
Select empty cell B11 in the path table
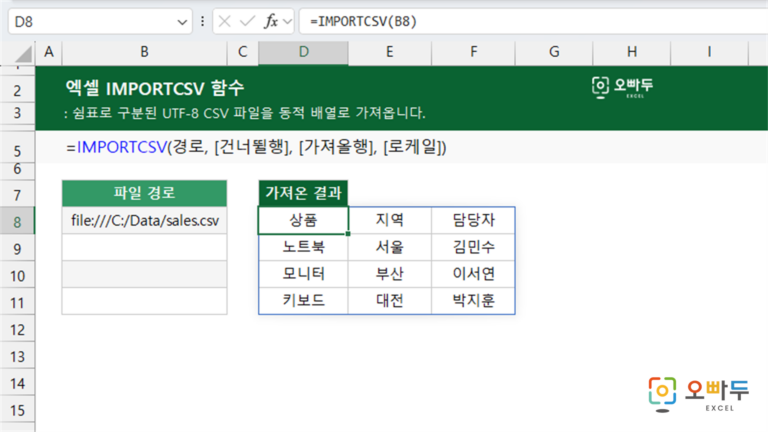(x=144, y=301)
